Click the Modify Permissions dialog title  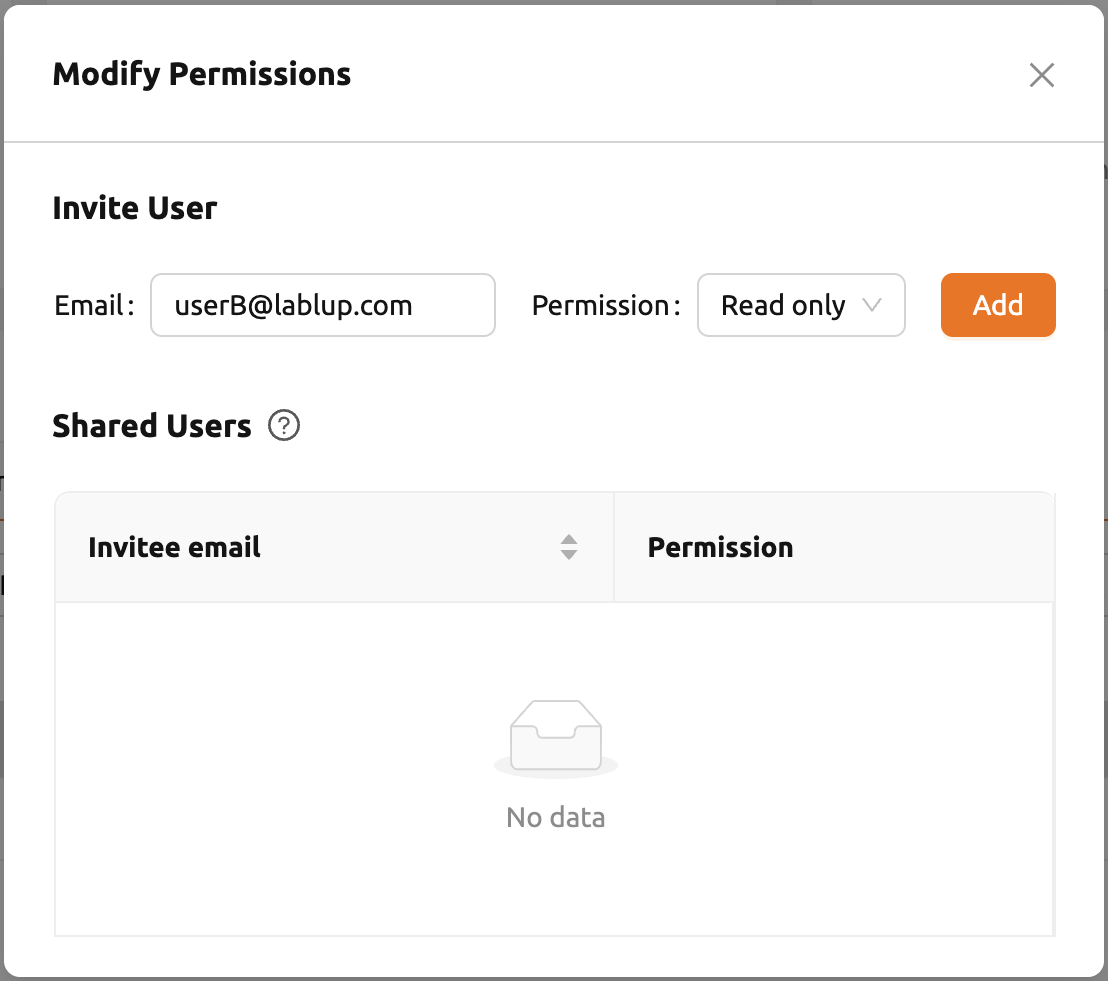point(202,74)
